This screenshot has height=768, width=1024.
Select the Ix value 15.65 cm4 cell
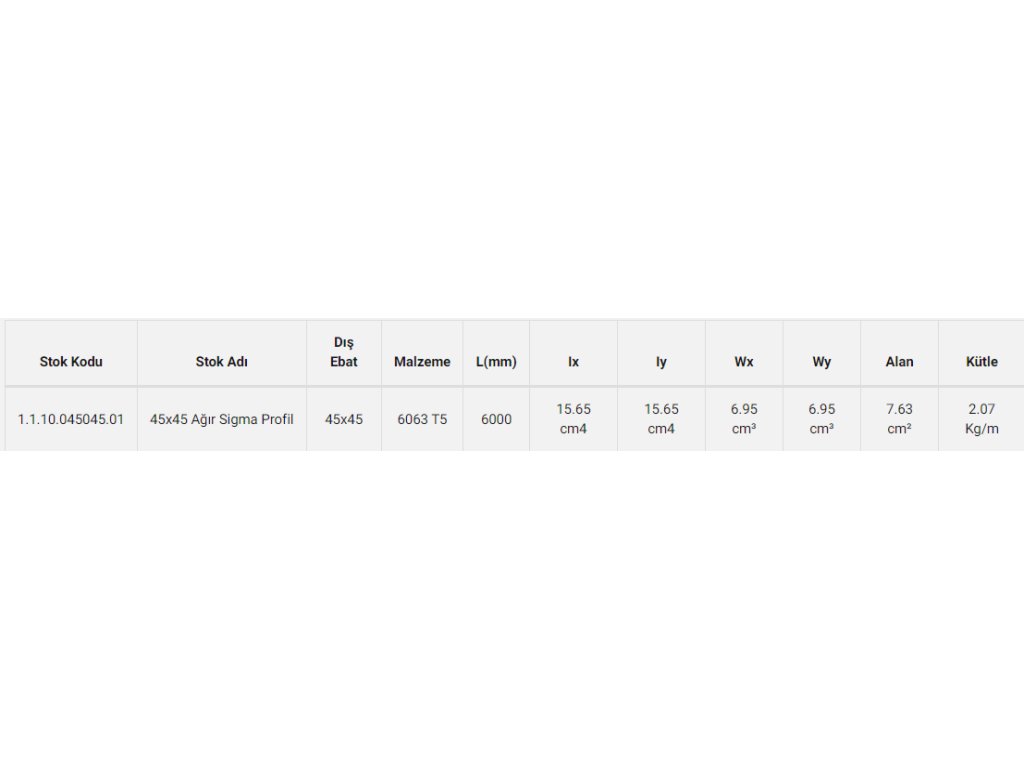[573, 419]
